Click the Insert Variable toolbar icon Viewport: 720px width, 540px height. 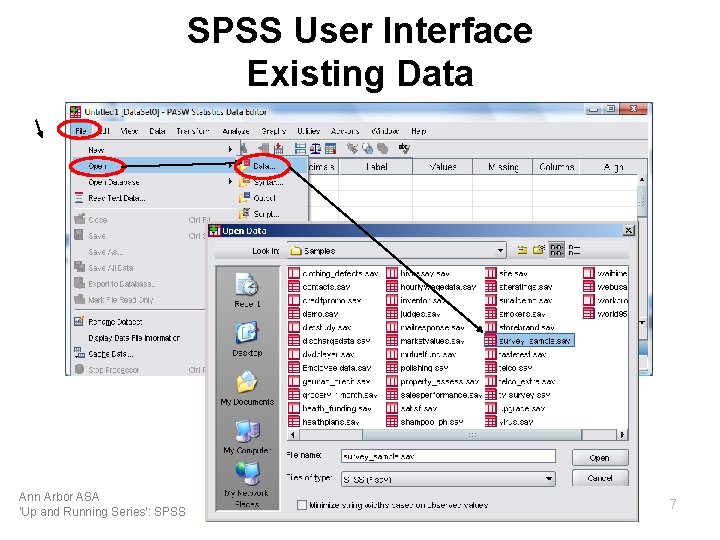click(x=278, y=148)
